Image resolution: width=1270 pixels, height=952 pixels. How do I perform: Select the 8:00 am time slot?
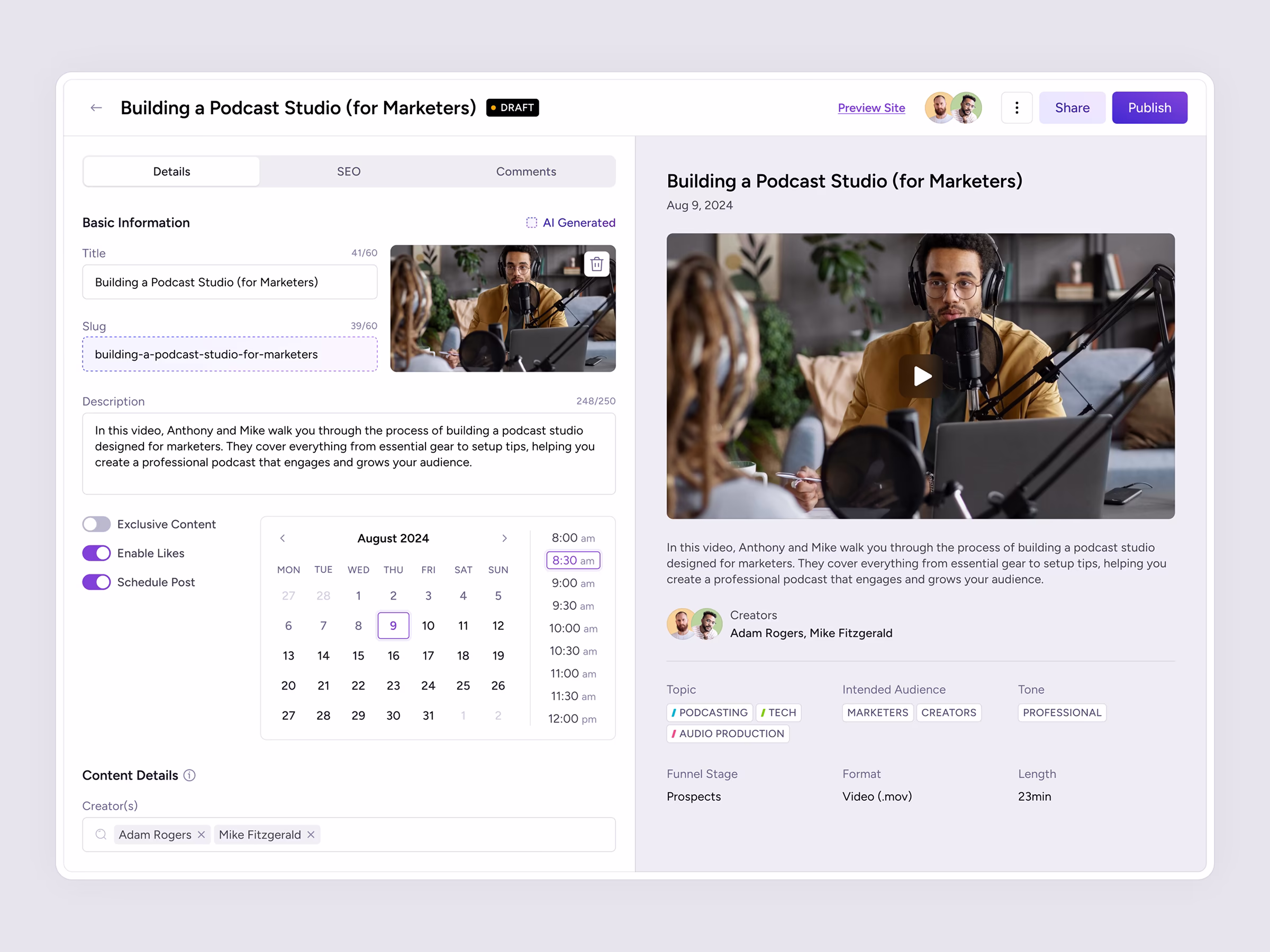(573, 538)
